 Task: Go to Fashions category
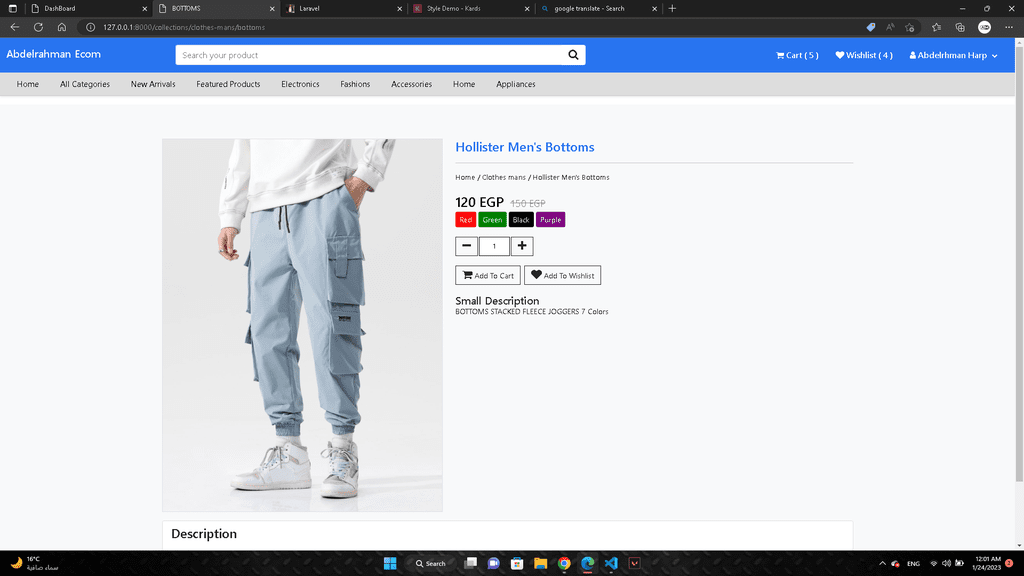pos(355,84)
